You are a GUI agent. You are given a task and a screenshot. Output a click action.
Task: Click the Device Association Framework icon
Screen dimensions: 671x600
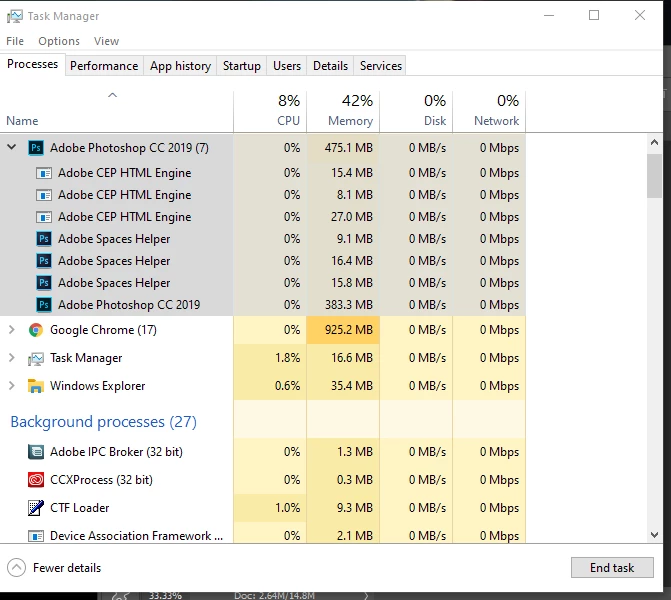coord(36,536)
